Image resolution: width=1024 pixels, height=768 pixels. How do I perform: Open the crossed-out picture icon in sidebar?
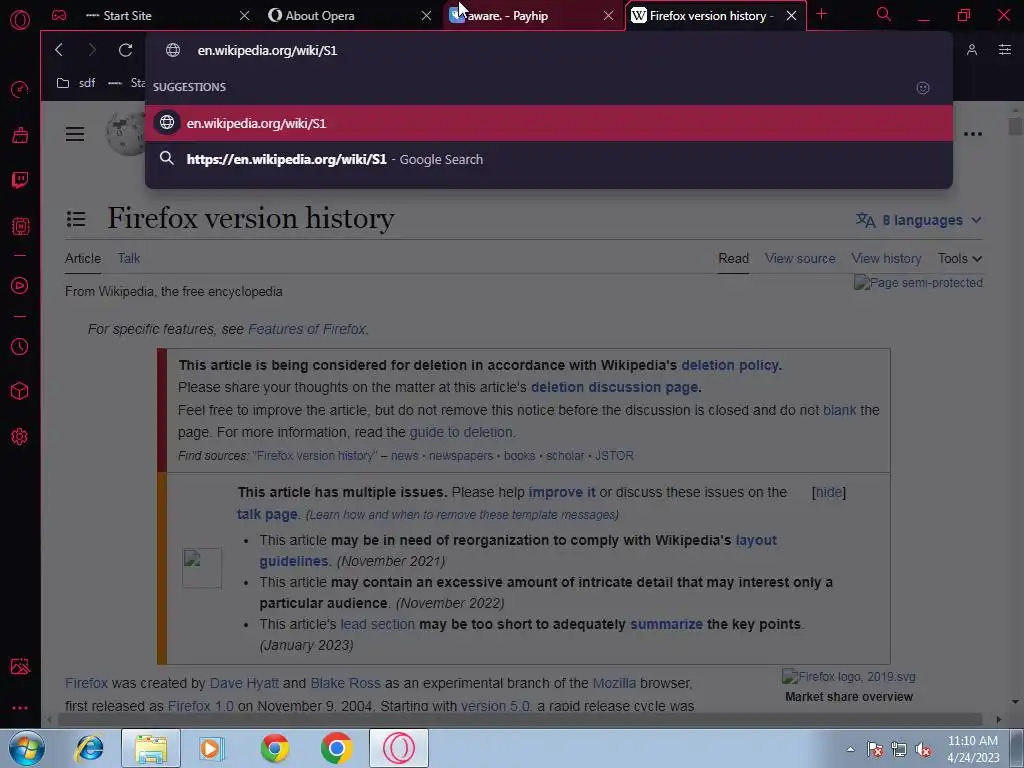point(20,665)
